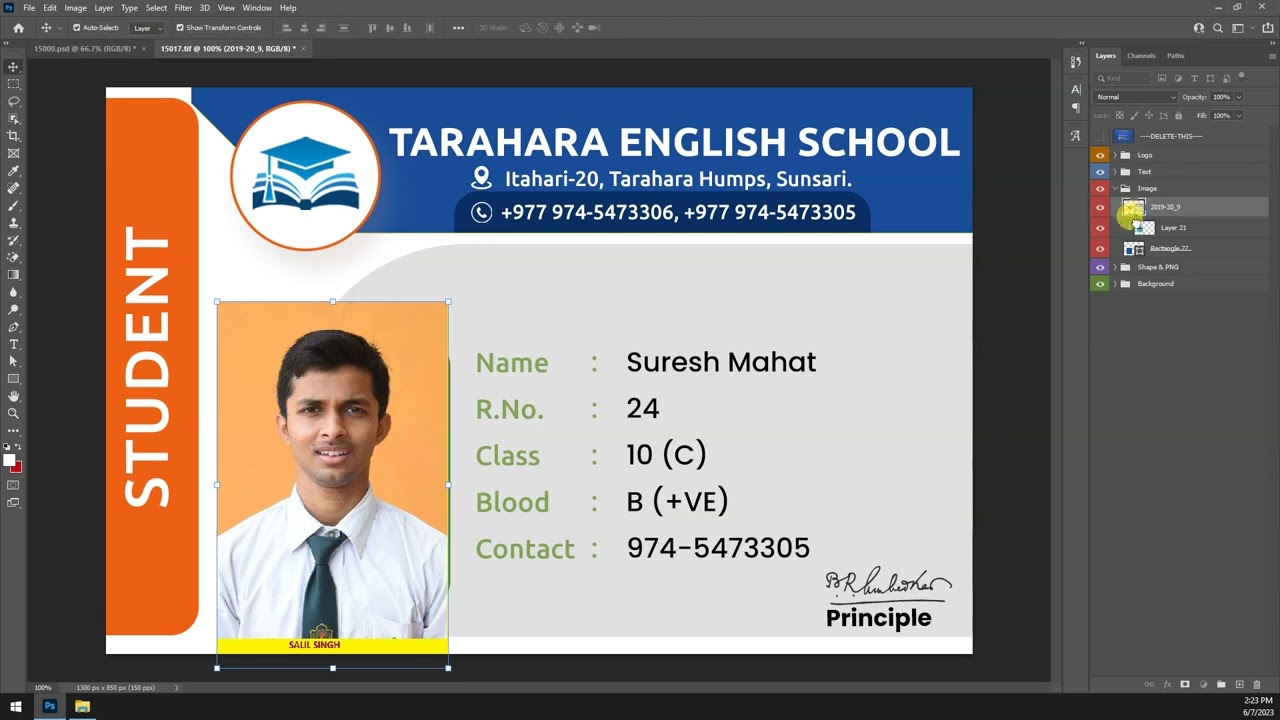Select the Horizontal Type tool

[13, 344]
